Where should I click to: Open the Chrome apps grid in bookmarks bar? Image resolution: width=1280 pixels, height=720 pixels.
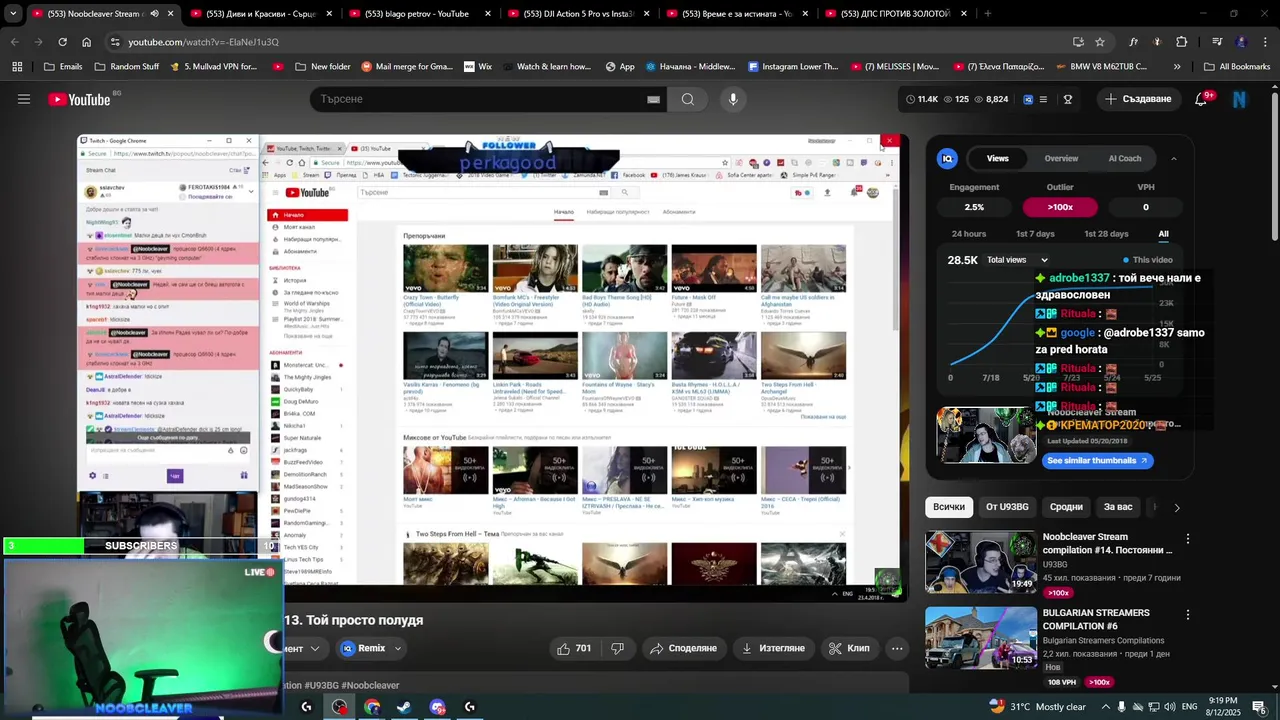click(17, 67)
